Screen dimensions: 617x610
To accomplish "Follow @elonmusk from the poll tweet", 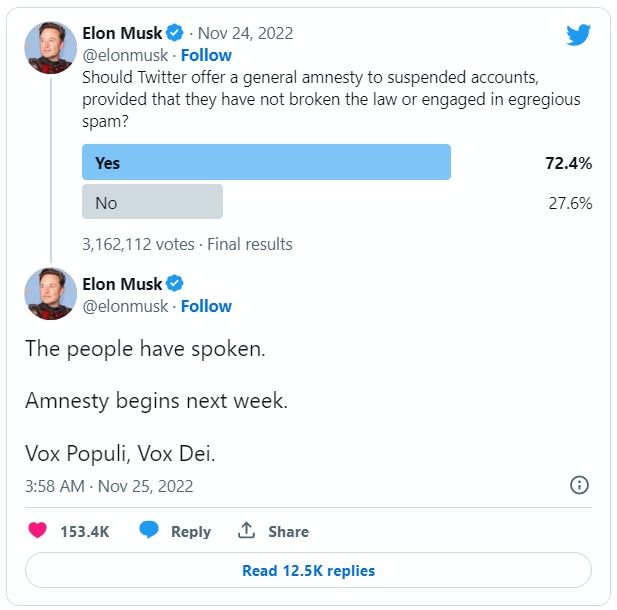I will pos(206,55).
